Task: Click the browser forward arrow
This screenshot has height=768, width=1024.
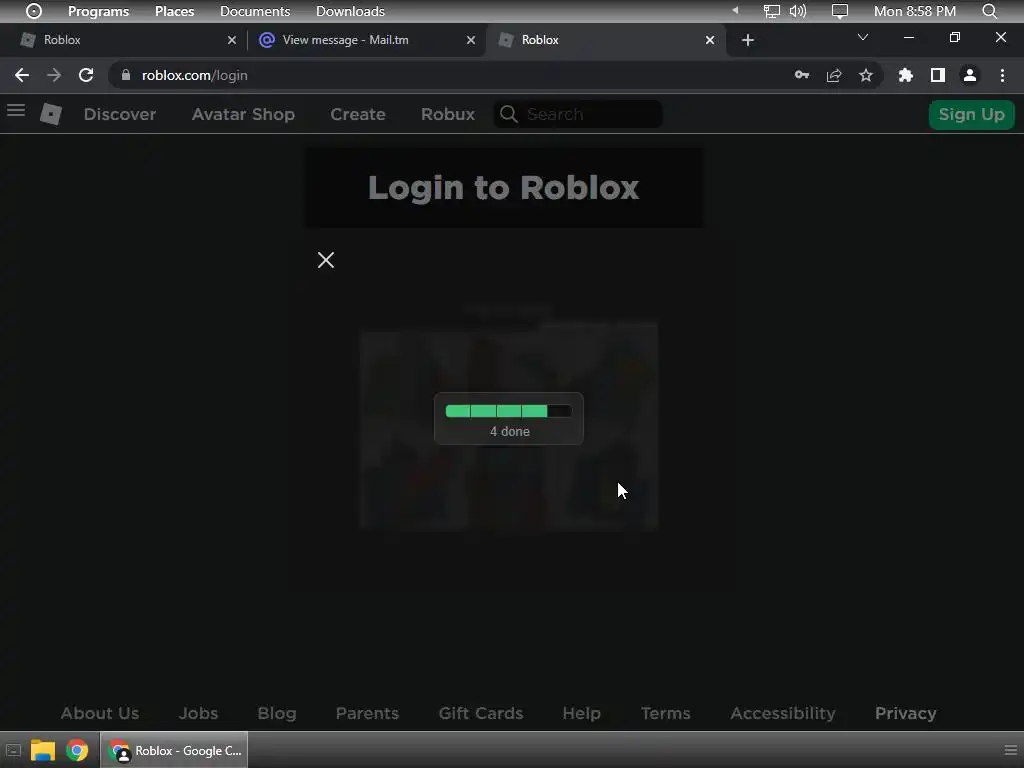Action: (54, 75)
